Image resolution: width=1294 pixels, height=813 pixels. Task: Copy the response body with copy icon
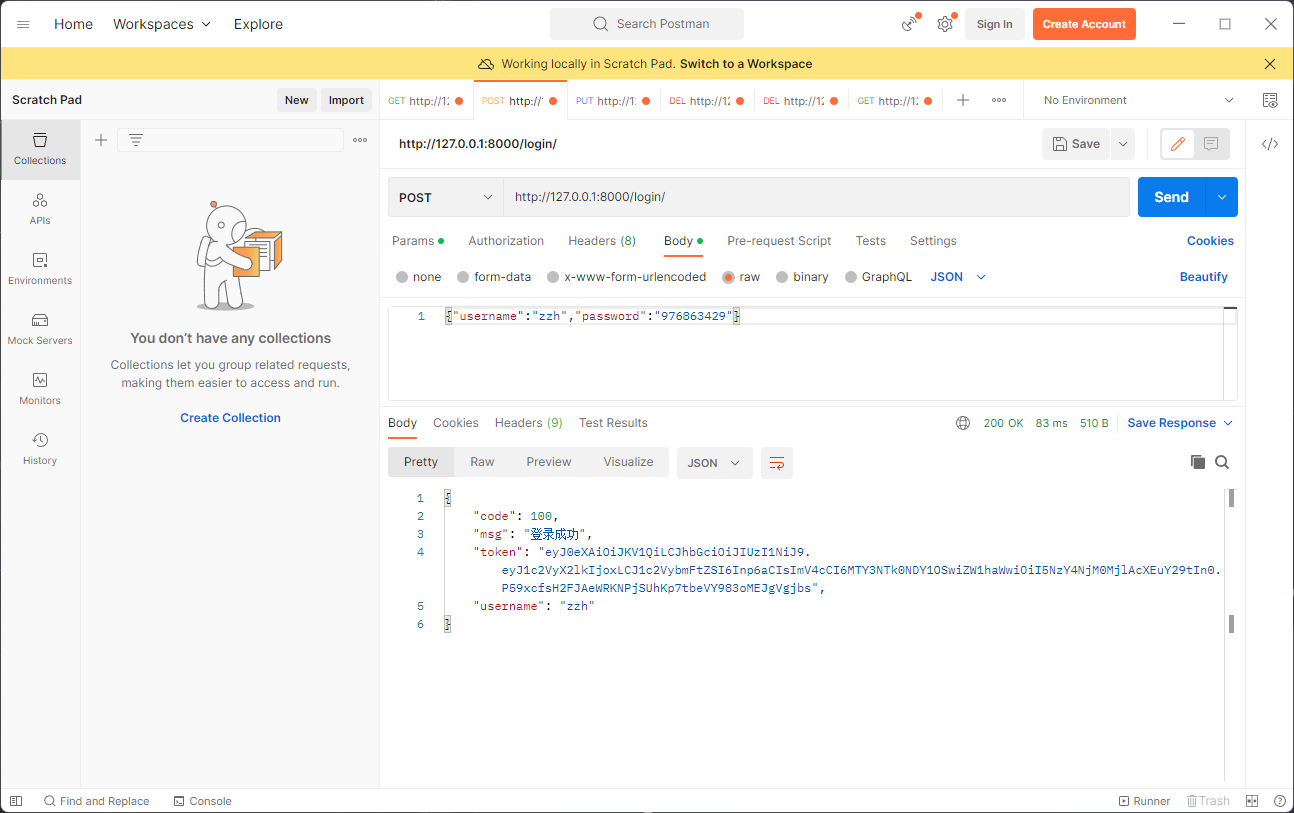[1198, 462]
